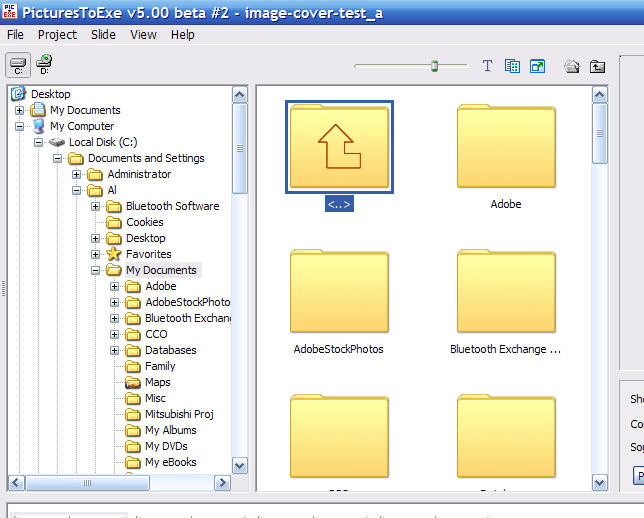Select the AdobeStockPhotos folder thumbnail
Image resolution: width=644 pixels, height=518 pixels.
(x=339, y=292)
